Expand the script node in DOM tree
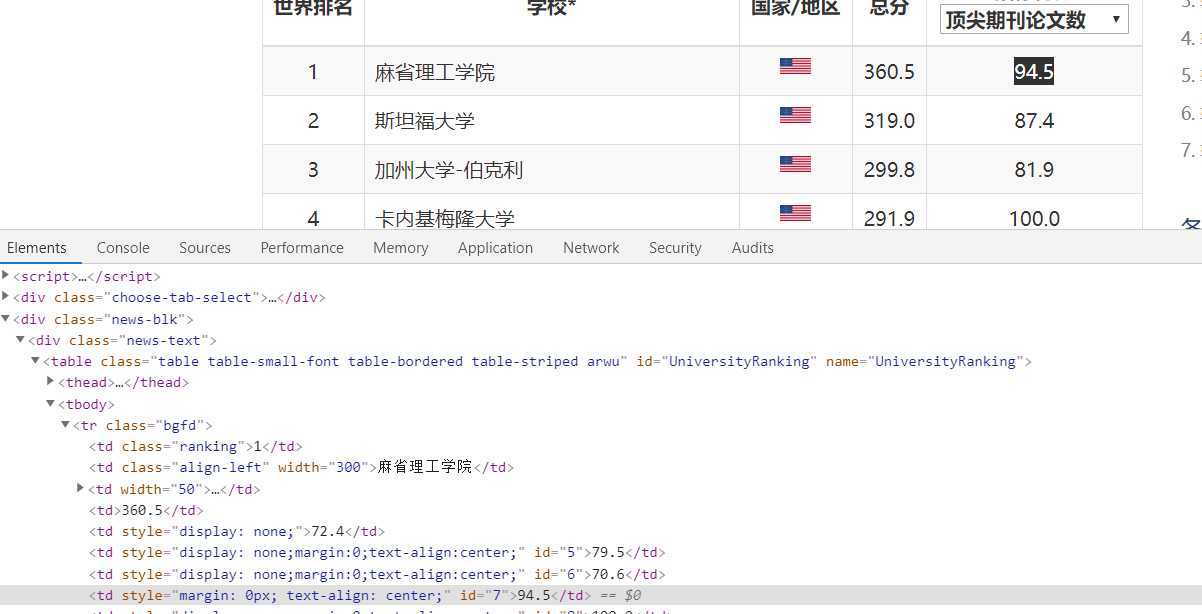 [x=6, y=276]
